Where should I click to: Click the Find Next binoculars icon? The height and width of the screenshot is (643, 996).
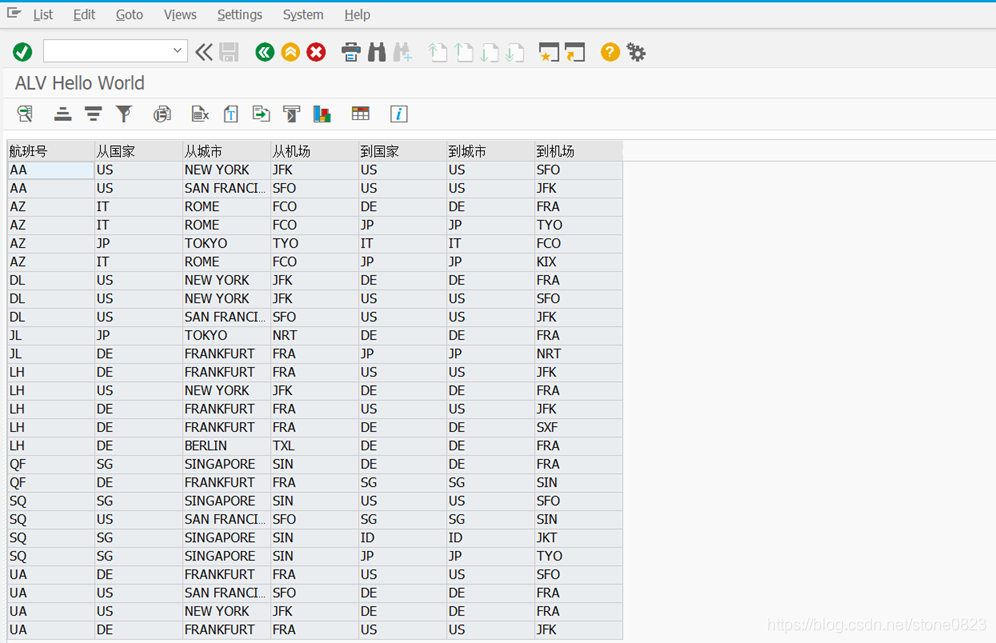402,51
